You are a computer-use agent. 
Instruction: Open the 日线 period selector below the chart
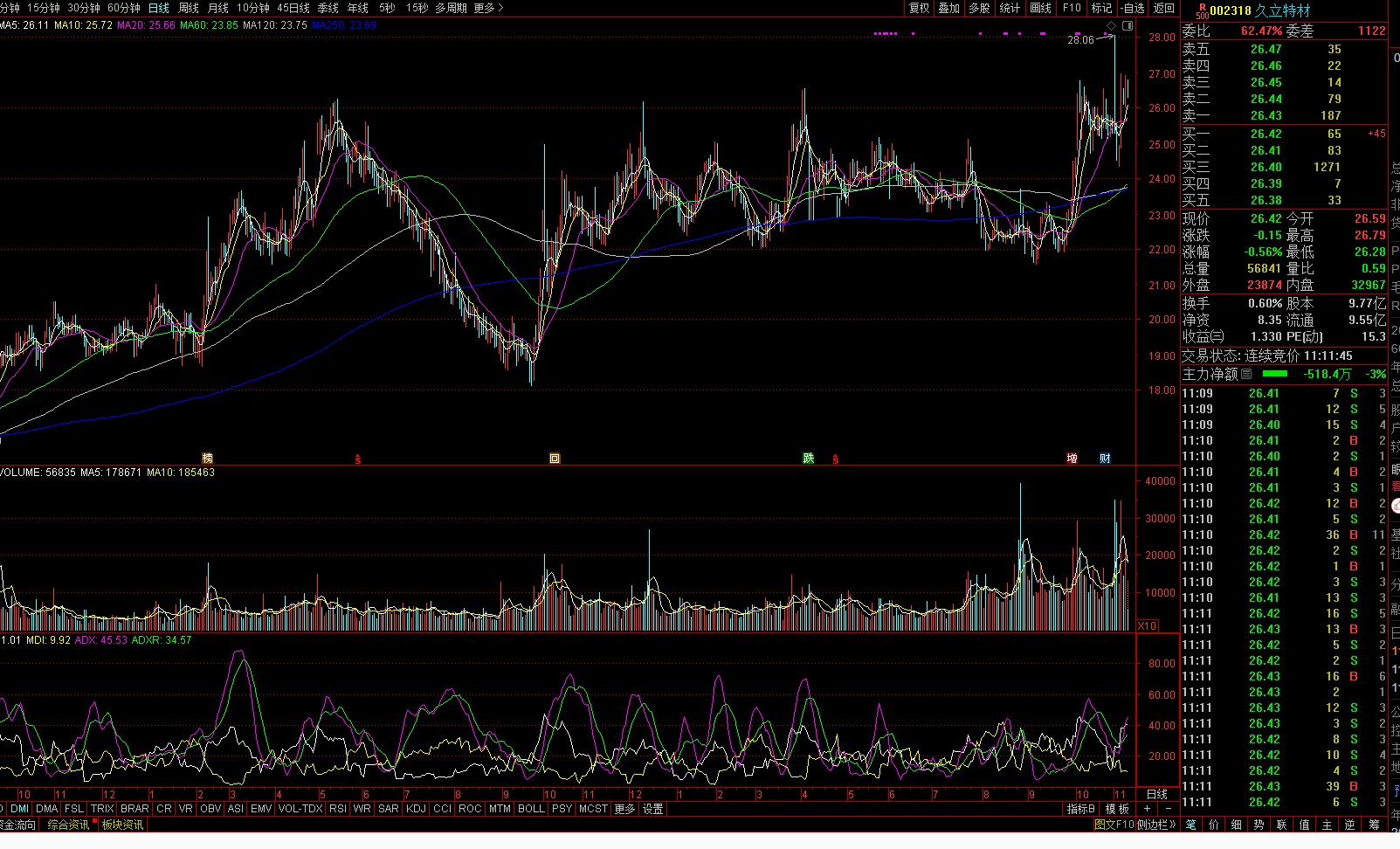(1157, 794)
